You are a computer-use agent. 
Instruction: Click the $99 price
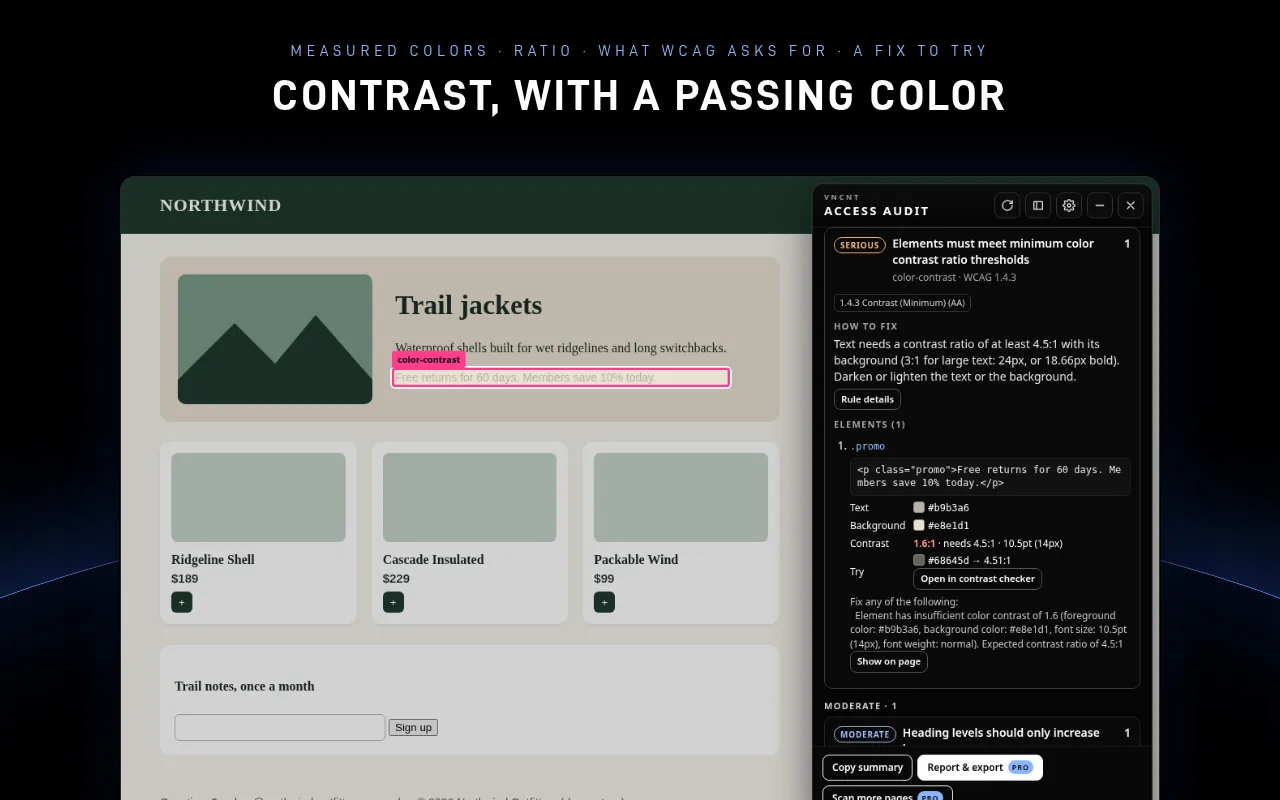[x=604, y=578]
